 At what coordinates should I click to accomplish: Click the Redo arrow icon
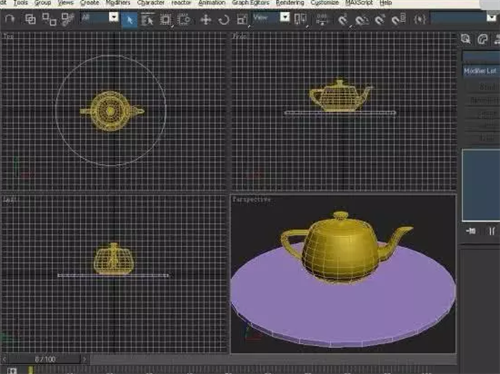tap(9, 19)
